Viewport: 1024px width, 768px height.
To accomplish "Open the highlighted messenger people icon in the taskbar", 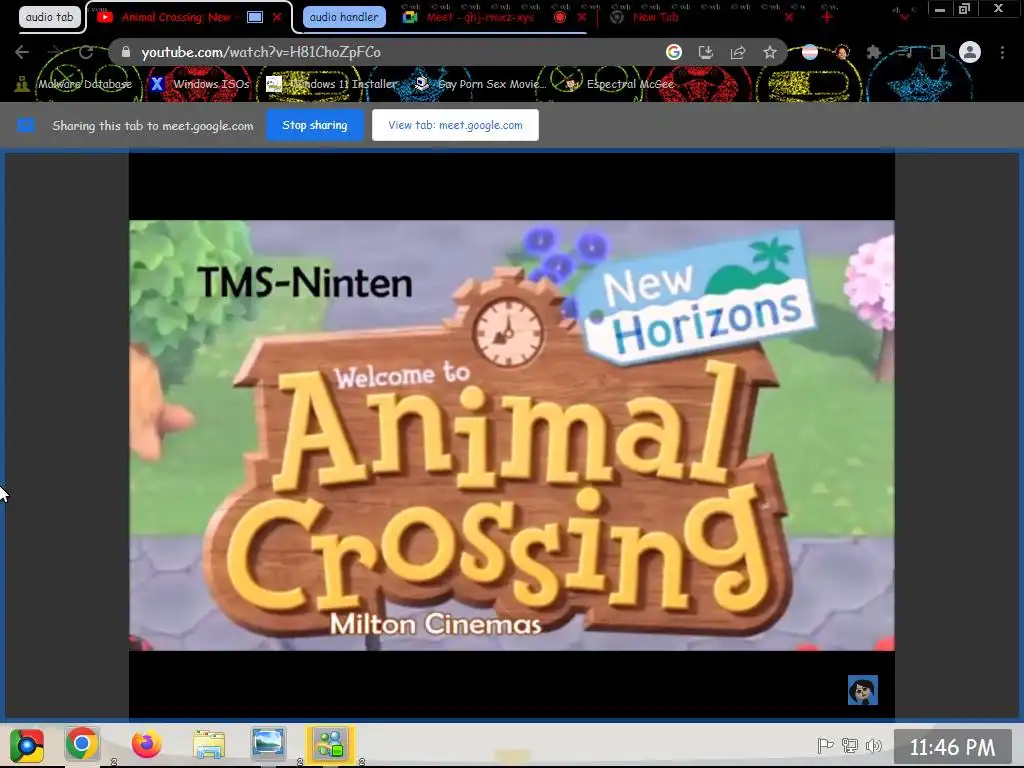I will [x=330, y=744].
